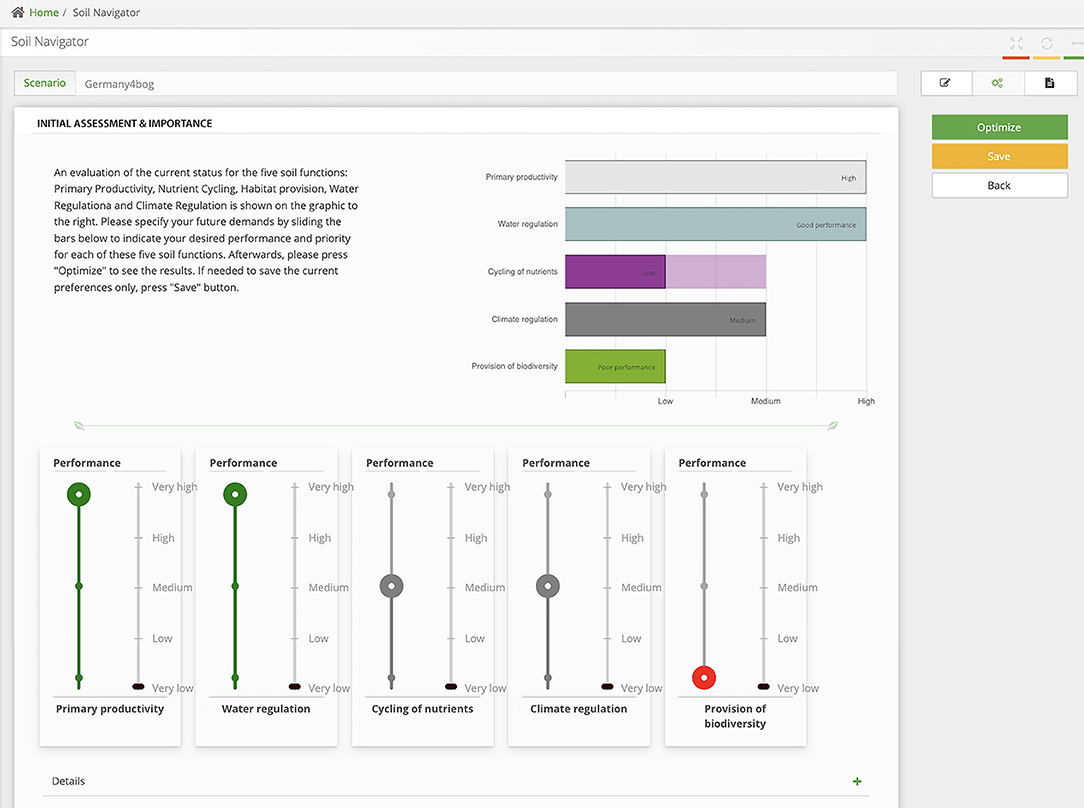Open the Home breadcrumb link

(44, 12)
